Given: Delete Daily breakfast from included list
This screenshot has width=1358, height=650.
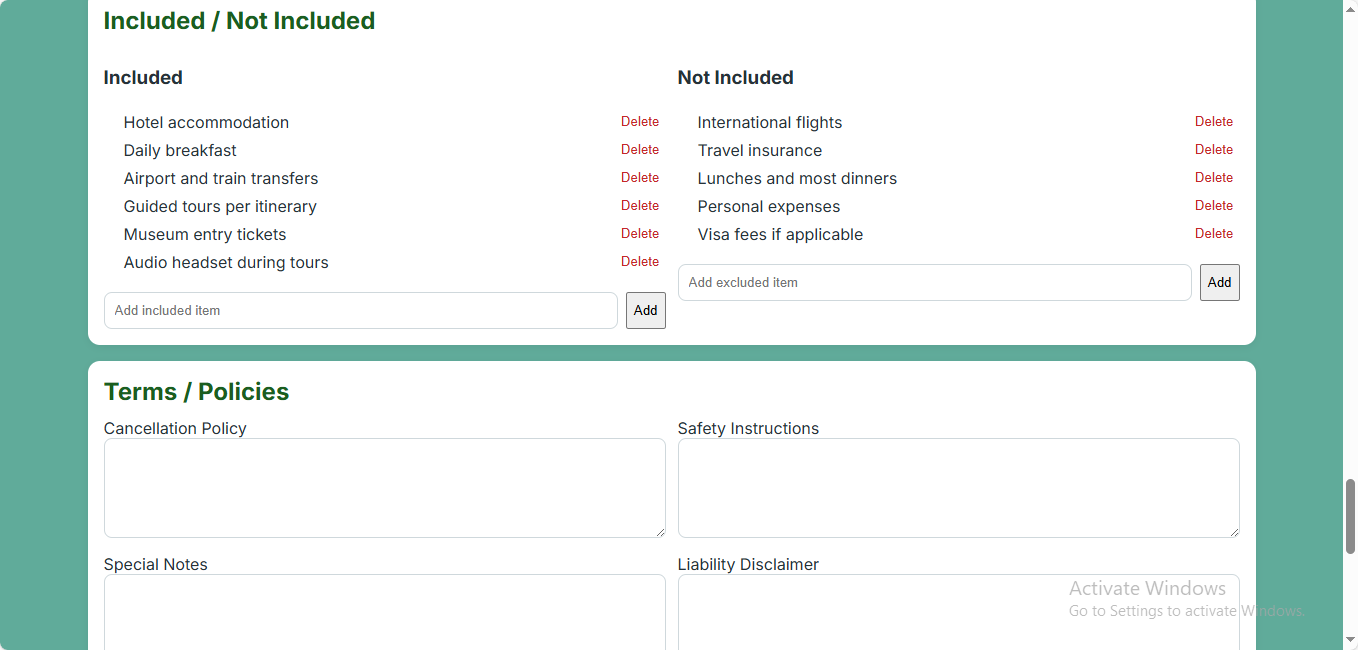Looking at the screenshot, I should (x=639, y=150).
